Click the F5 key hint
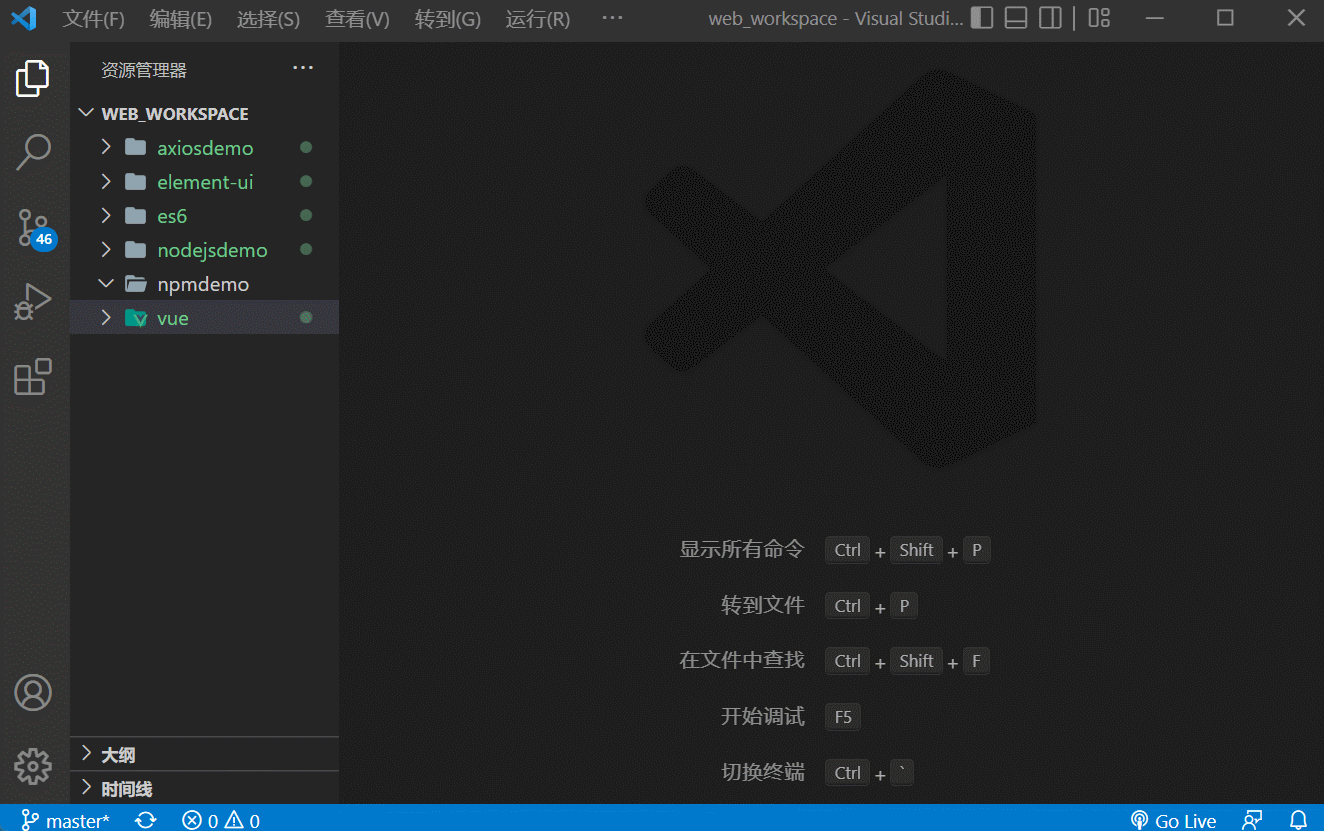The image size is (1324, 831). pyautogui.click(x=843, y=717)
